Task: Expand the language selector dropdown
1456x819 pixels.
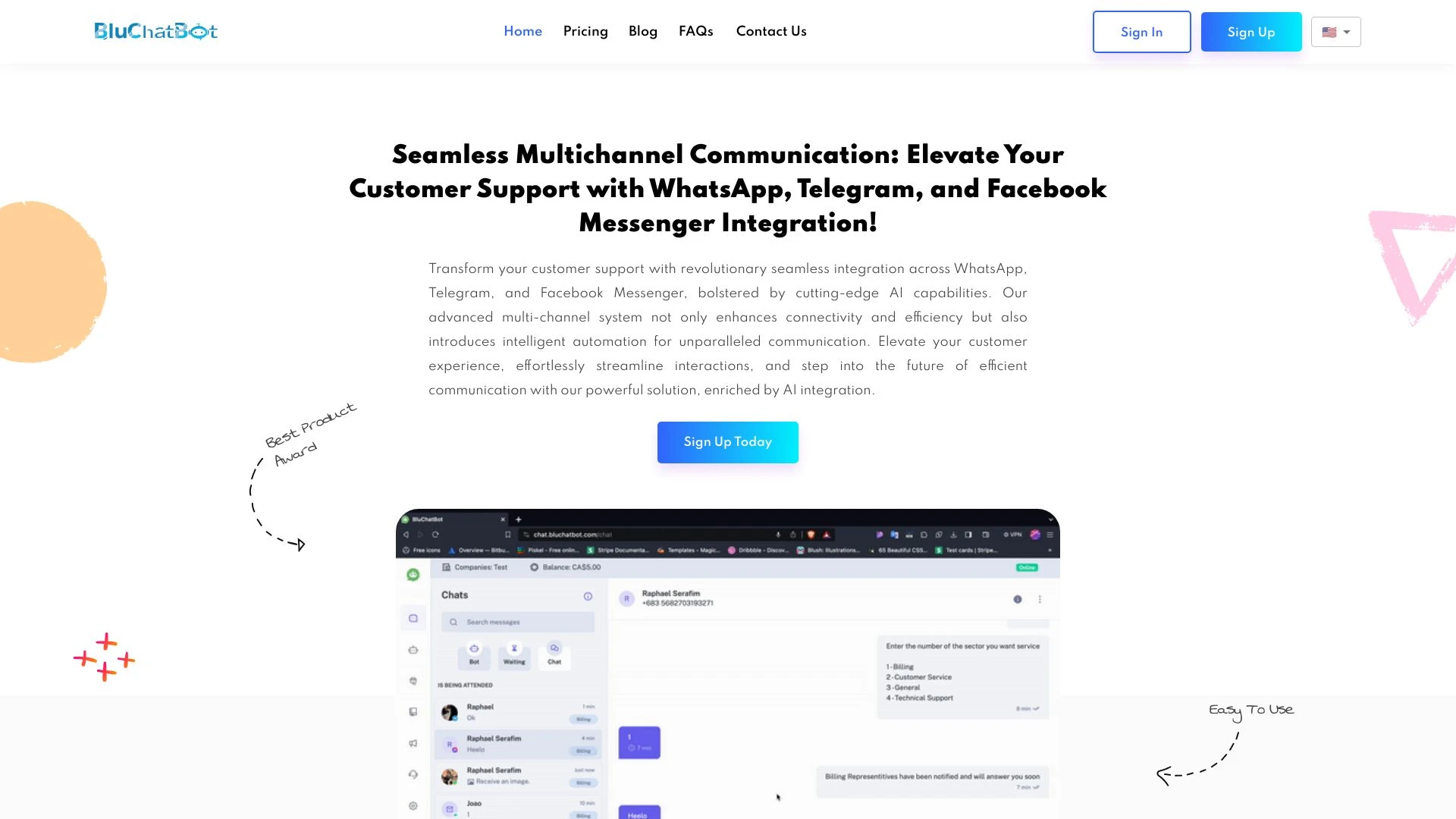Action: coord(1336,32)
